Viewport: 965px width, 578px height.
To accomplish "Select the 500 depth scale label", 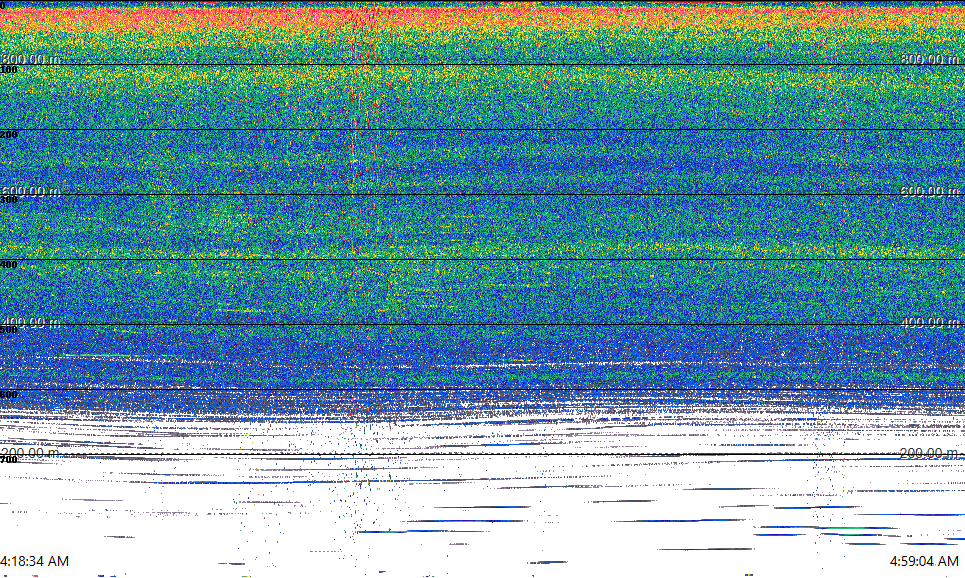I will 9,329.
